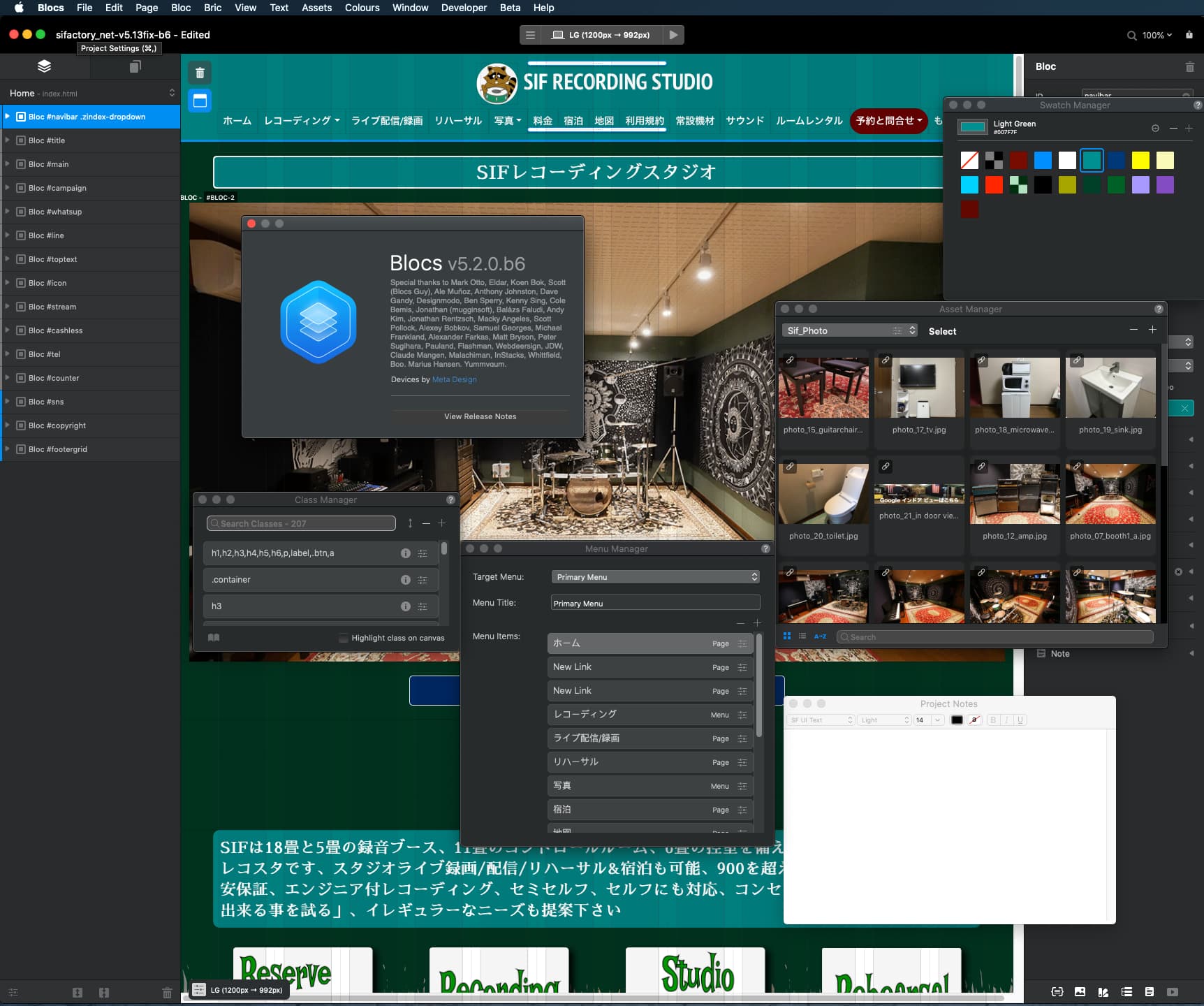1204x1006 pixels.
Task: Open the Meta Design link
Action: (x=454, y=379)
